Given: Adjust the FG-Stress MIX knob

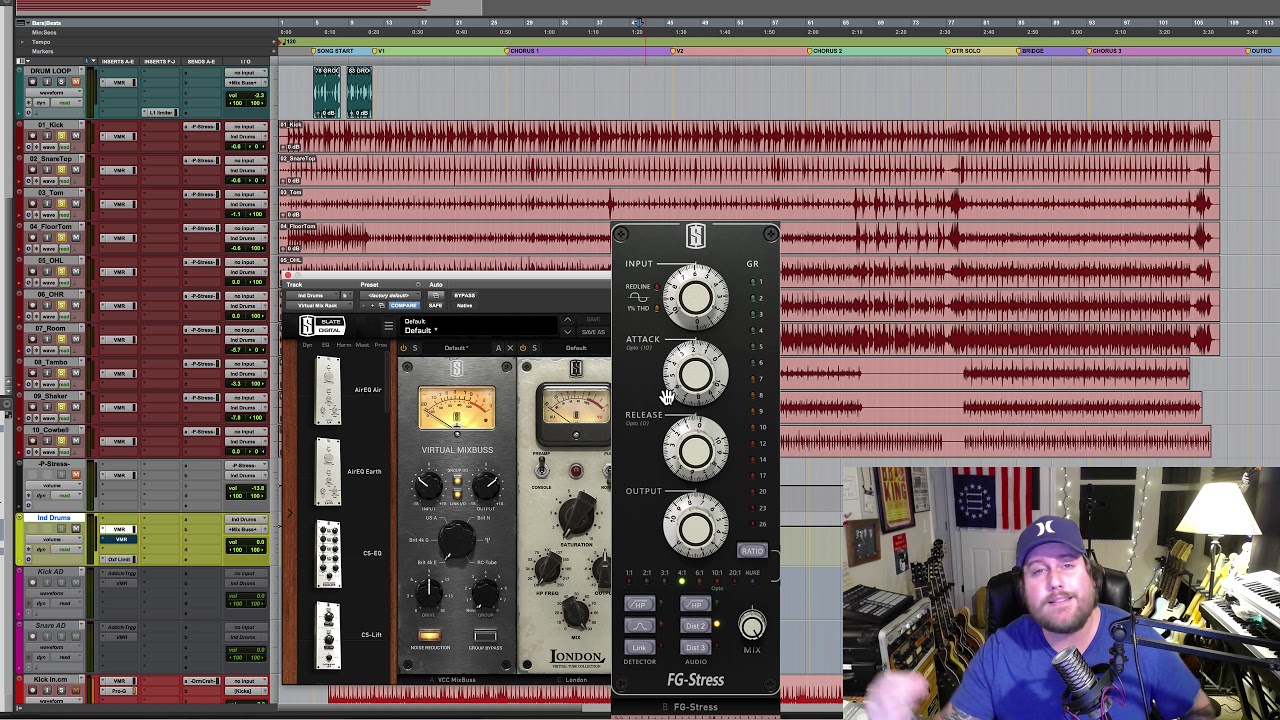Looking at the screenshot, I should tap(751, 626).
